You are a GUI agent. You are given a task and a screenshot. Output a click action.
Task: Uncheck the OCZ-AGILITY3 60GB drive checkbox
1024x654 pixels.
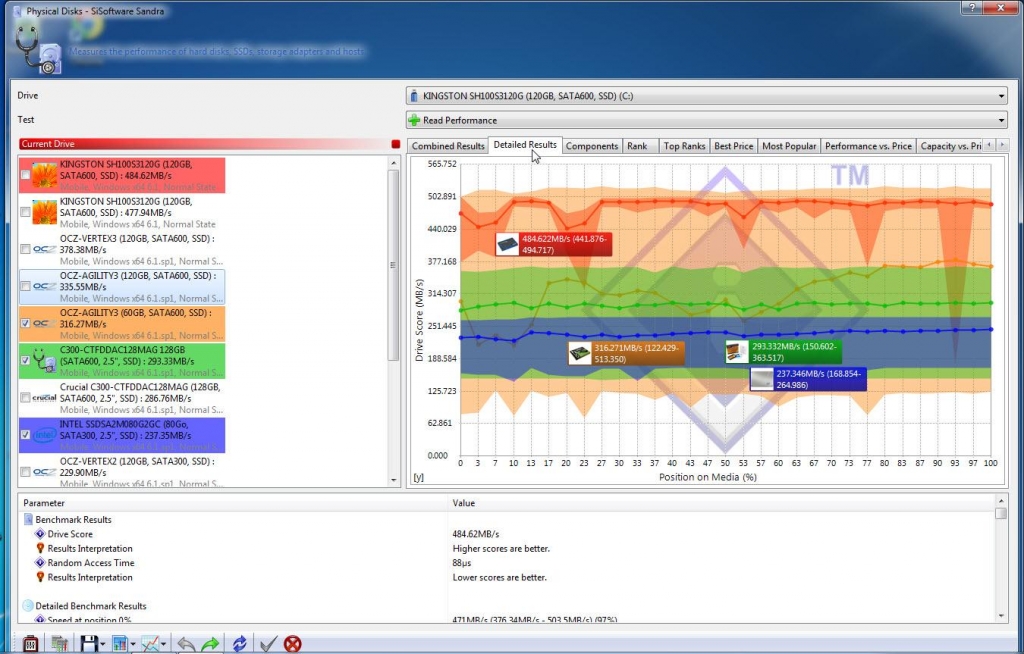(25, 323)
